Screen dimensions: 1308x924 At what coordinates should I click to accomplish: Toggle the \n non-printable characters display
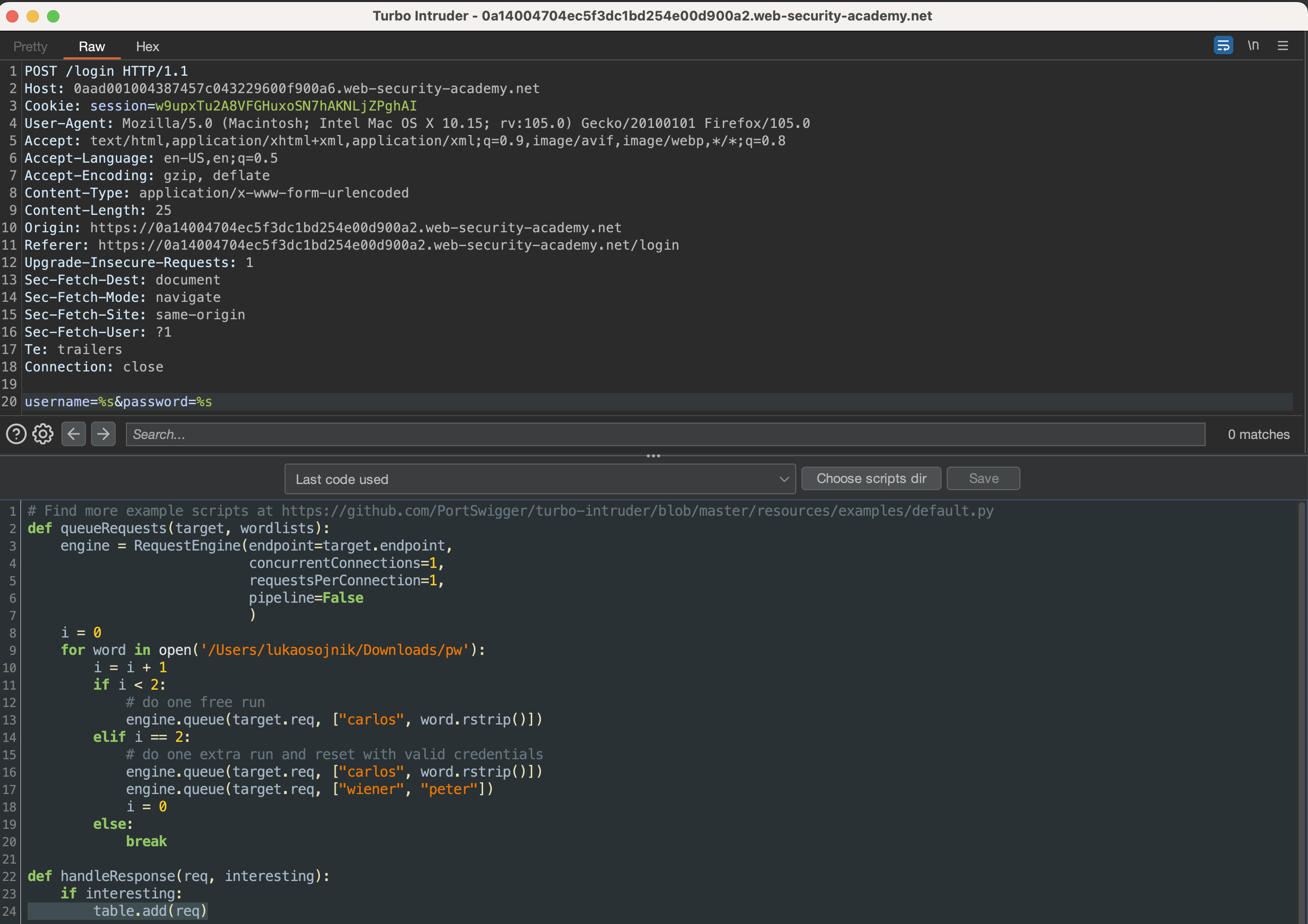1253,46
